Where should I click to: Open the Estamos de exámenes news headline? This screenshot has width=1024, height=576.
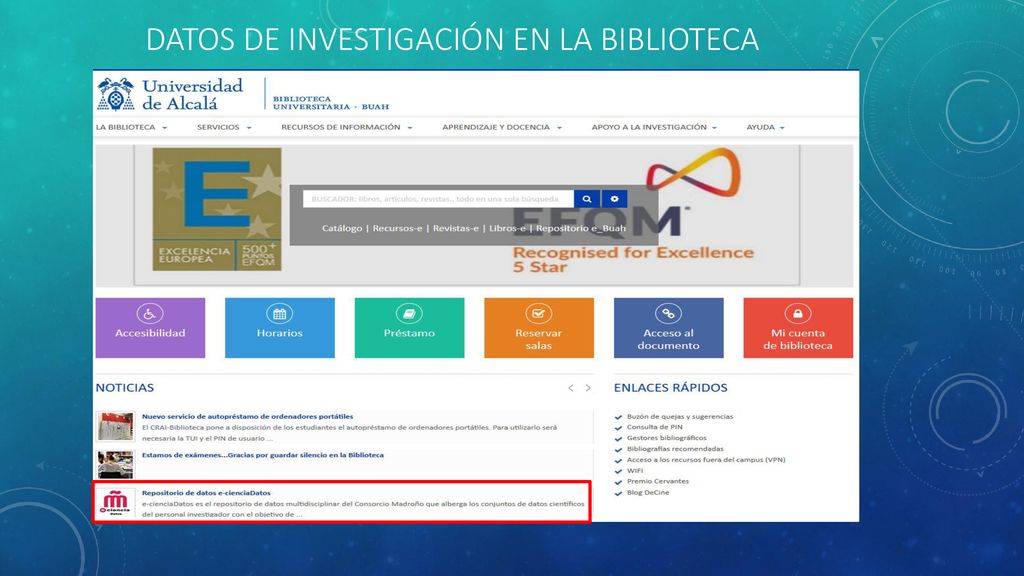tap(263, 455)
